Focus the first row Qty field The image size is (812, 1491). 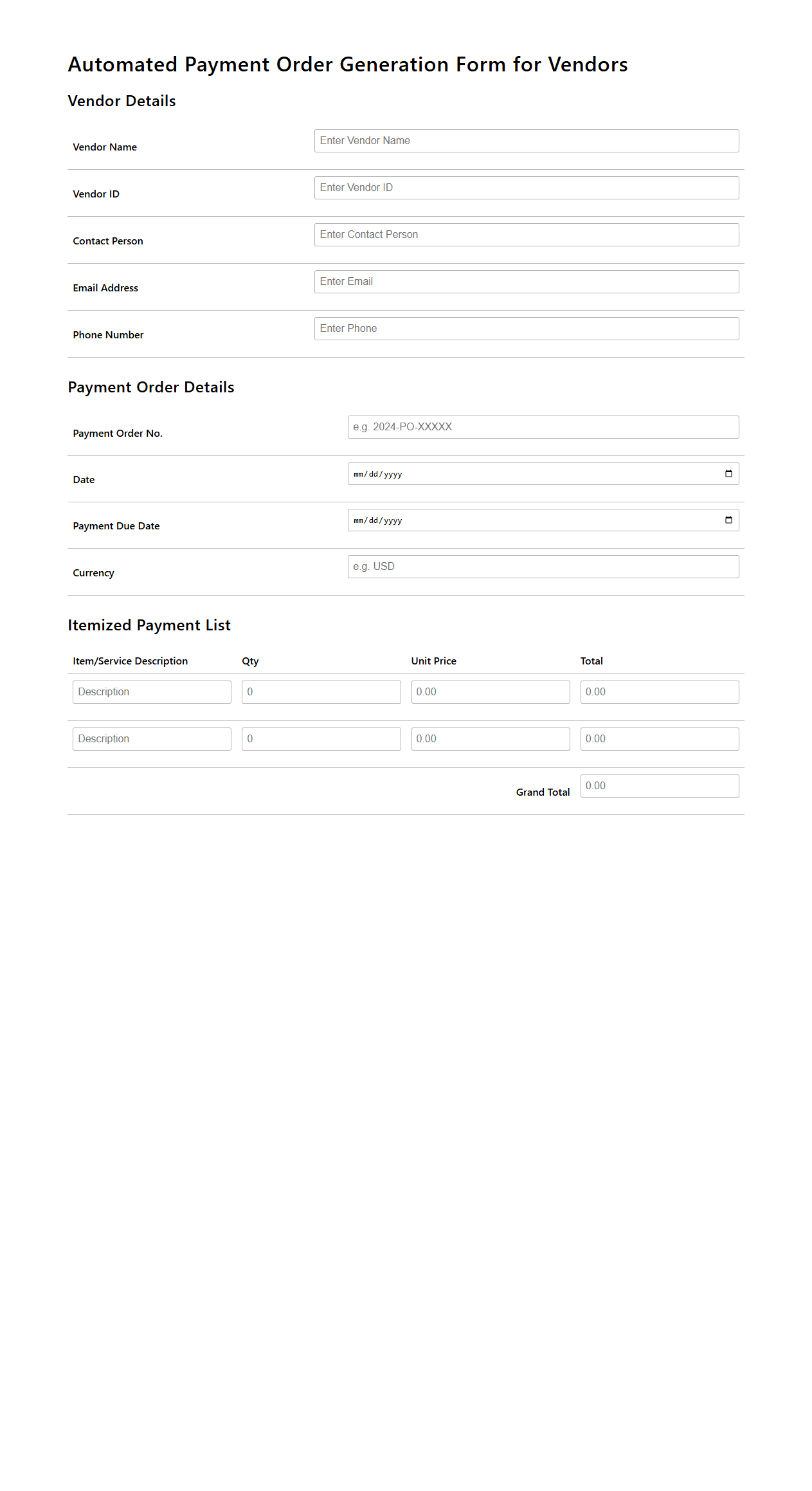click(x=321, y=692)
